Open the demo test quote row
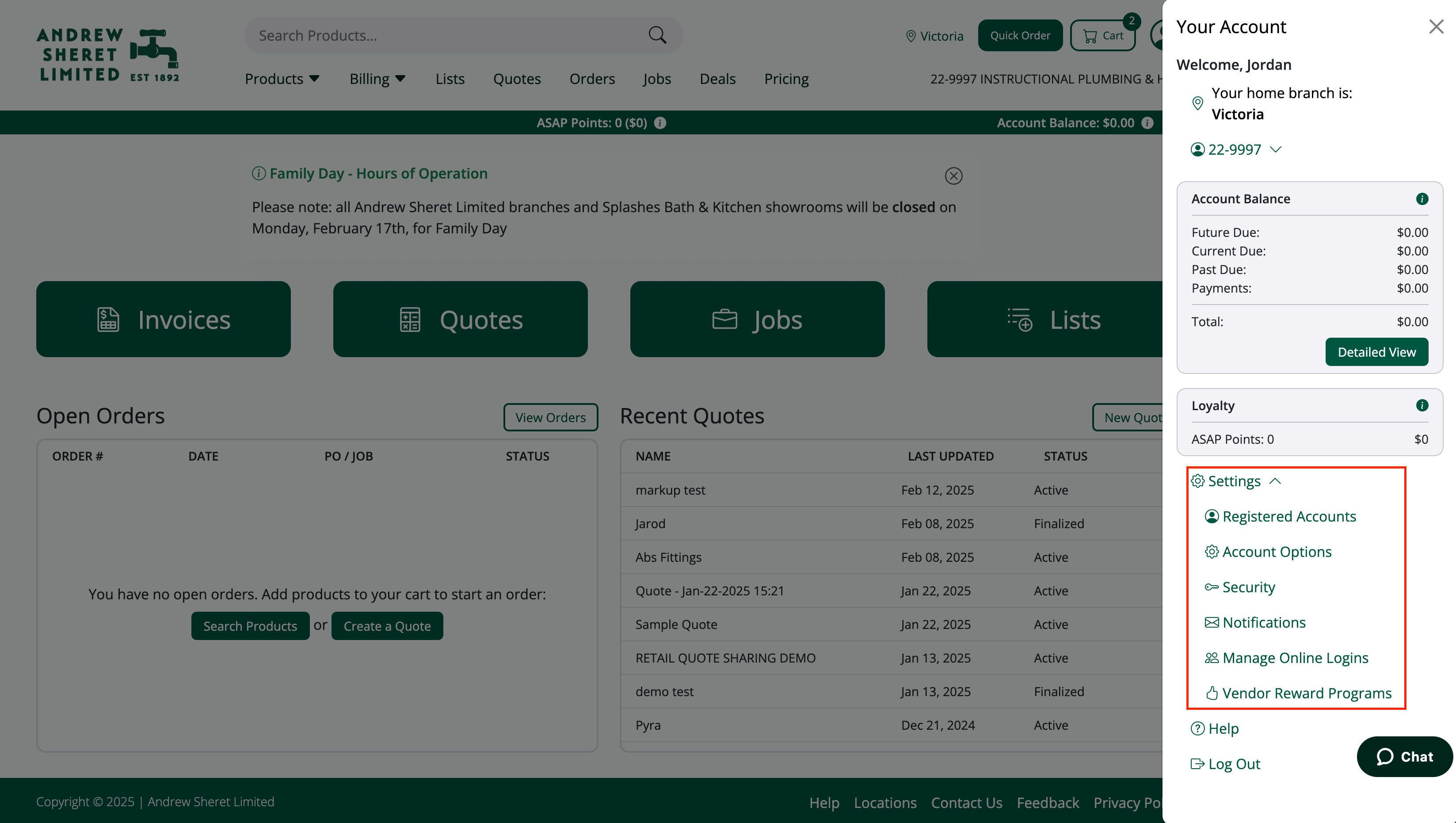The image size is (1456, 823). (x=892, y=692)
